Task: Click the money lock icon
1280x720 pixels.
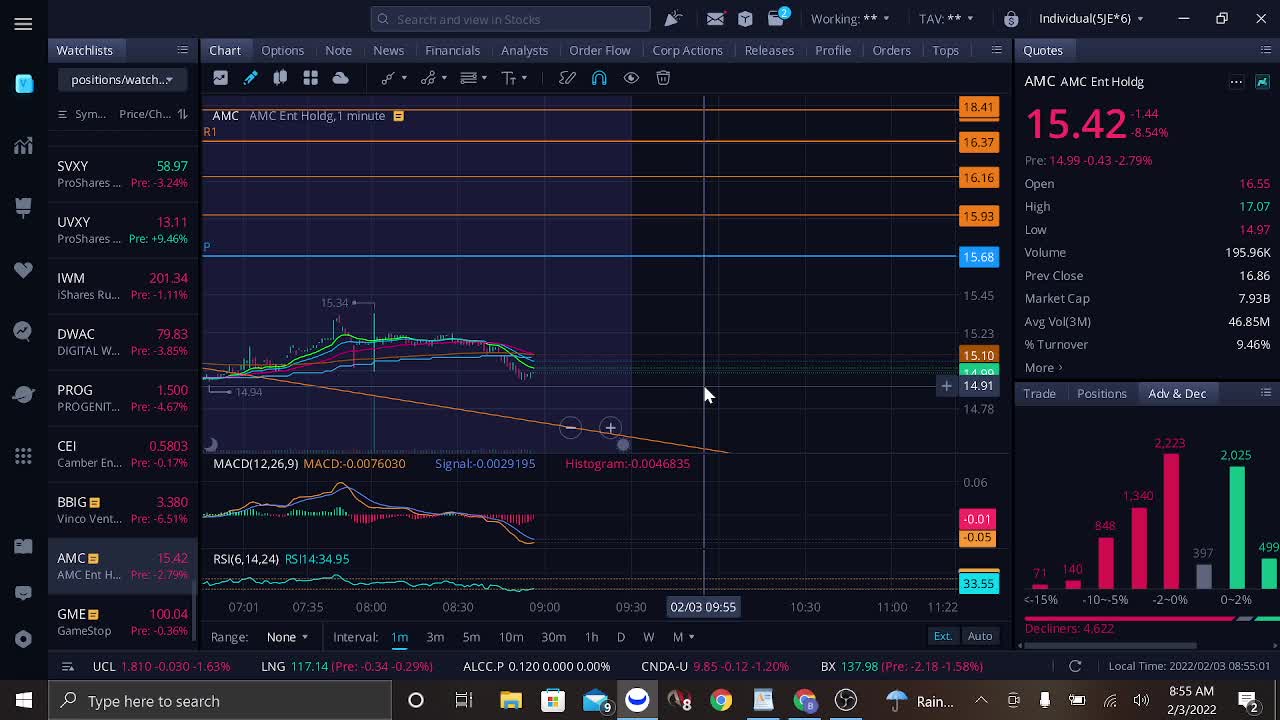Action: [x=1011, y=19]
